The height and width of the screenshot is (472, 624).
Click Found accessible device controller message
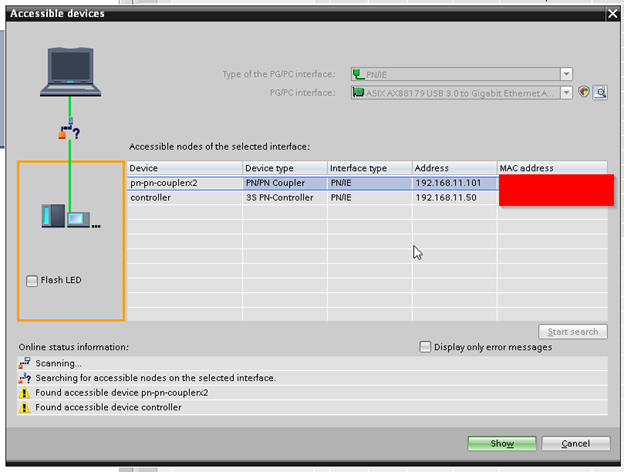(108, 408)
